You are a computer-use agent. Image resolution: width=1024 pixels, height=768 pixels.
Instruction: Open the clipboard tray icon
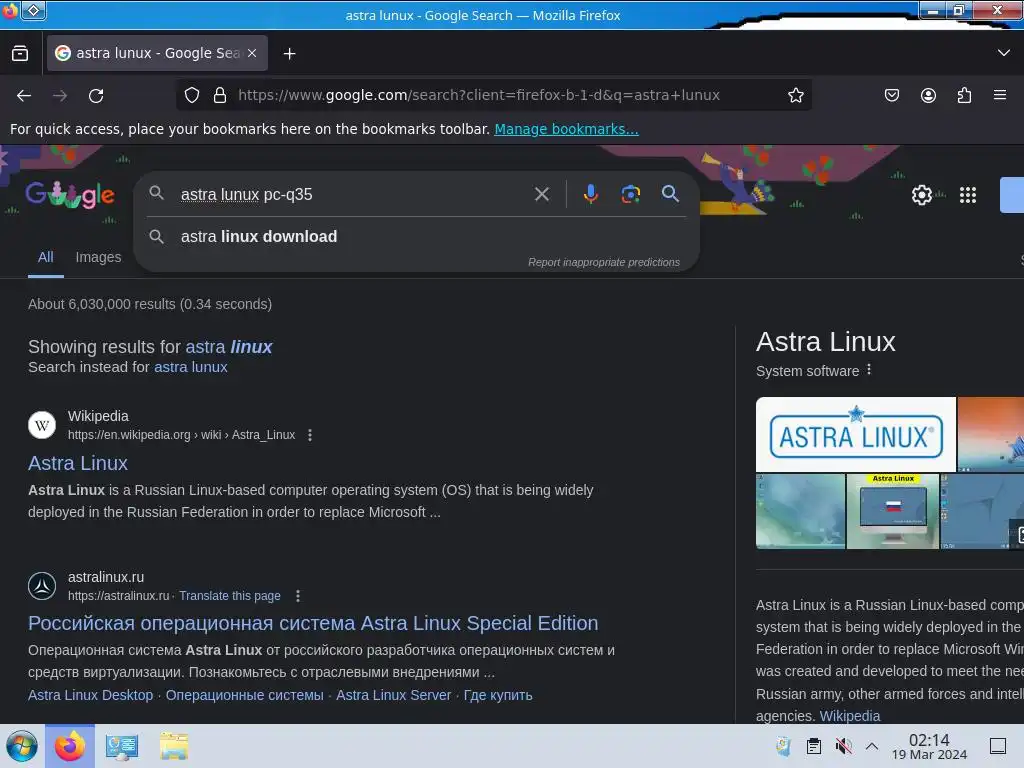(814, 746)
